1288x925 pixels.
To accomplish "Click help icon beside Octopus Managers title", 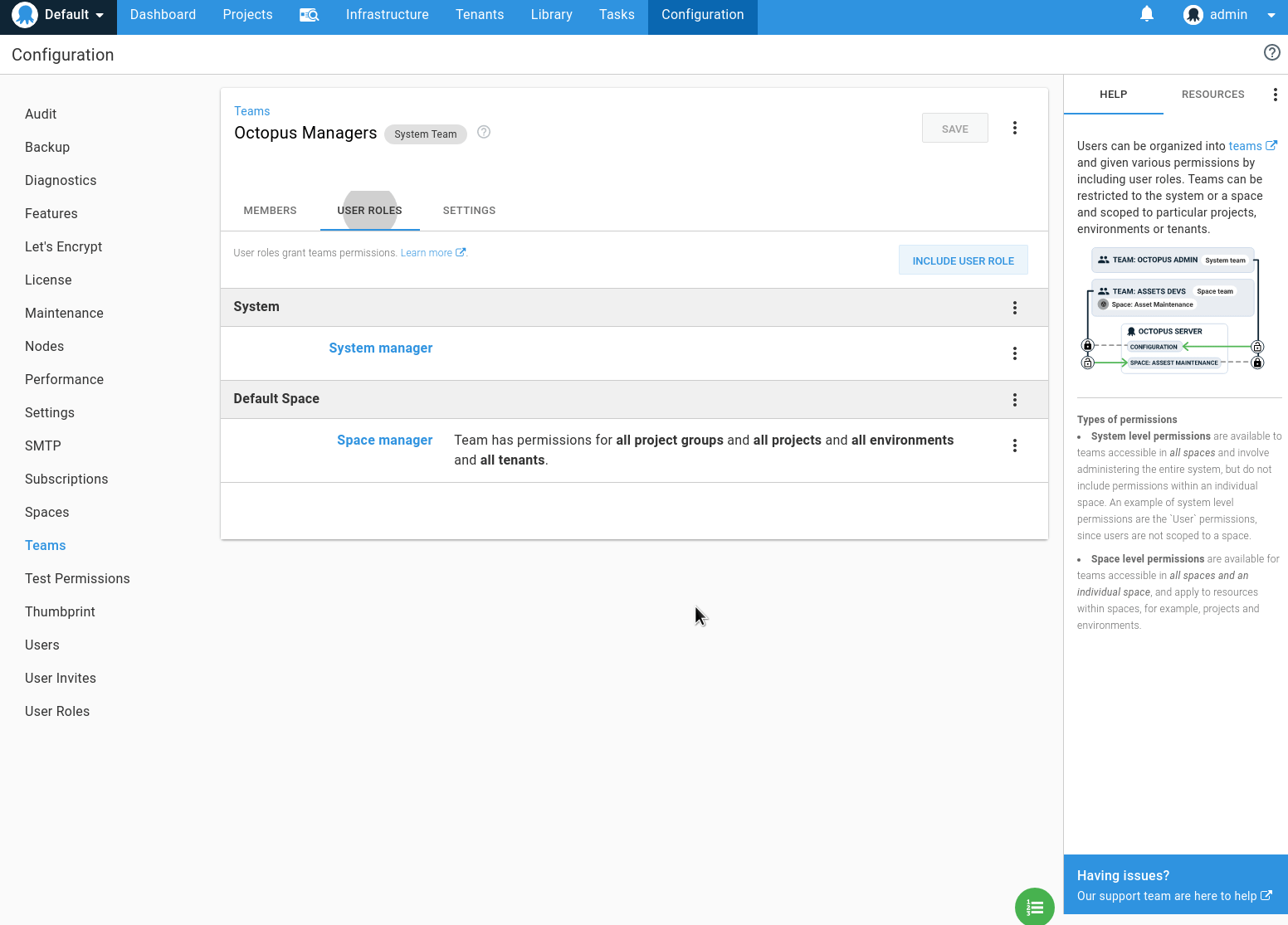I will coord(484,132).
